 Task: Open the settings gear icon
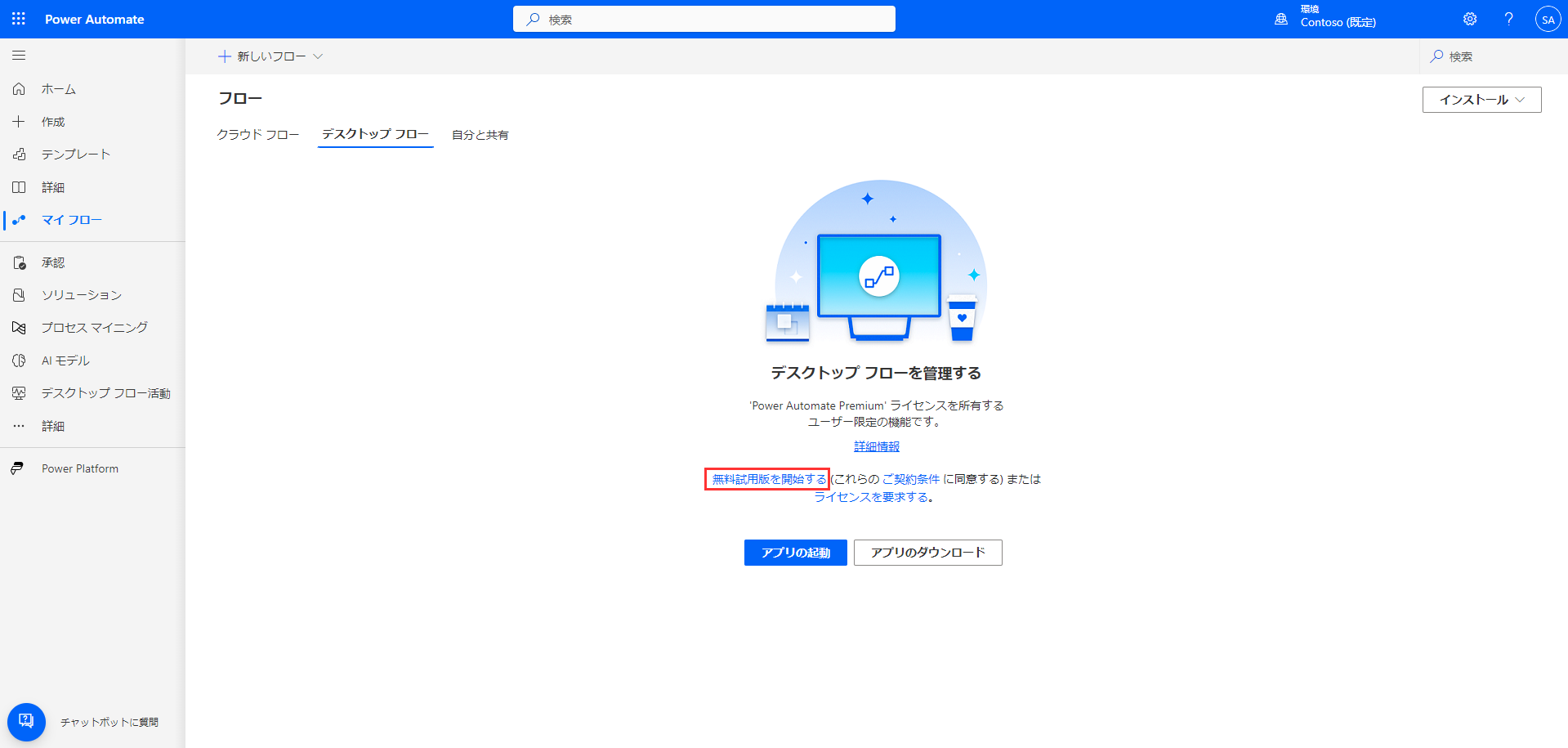(1470, 19)
